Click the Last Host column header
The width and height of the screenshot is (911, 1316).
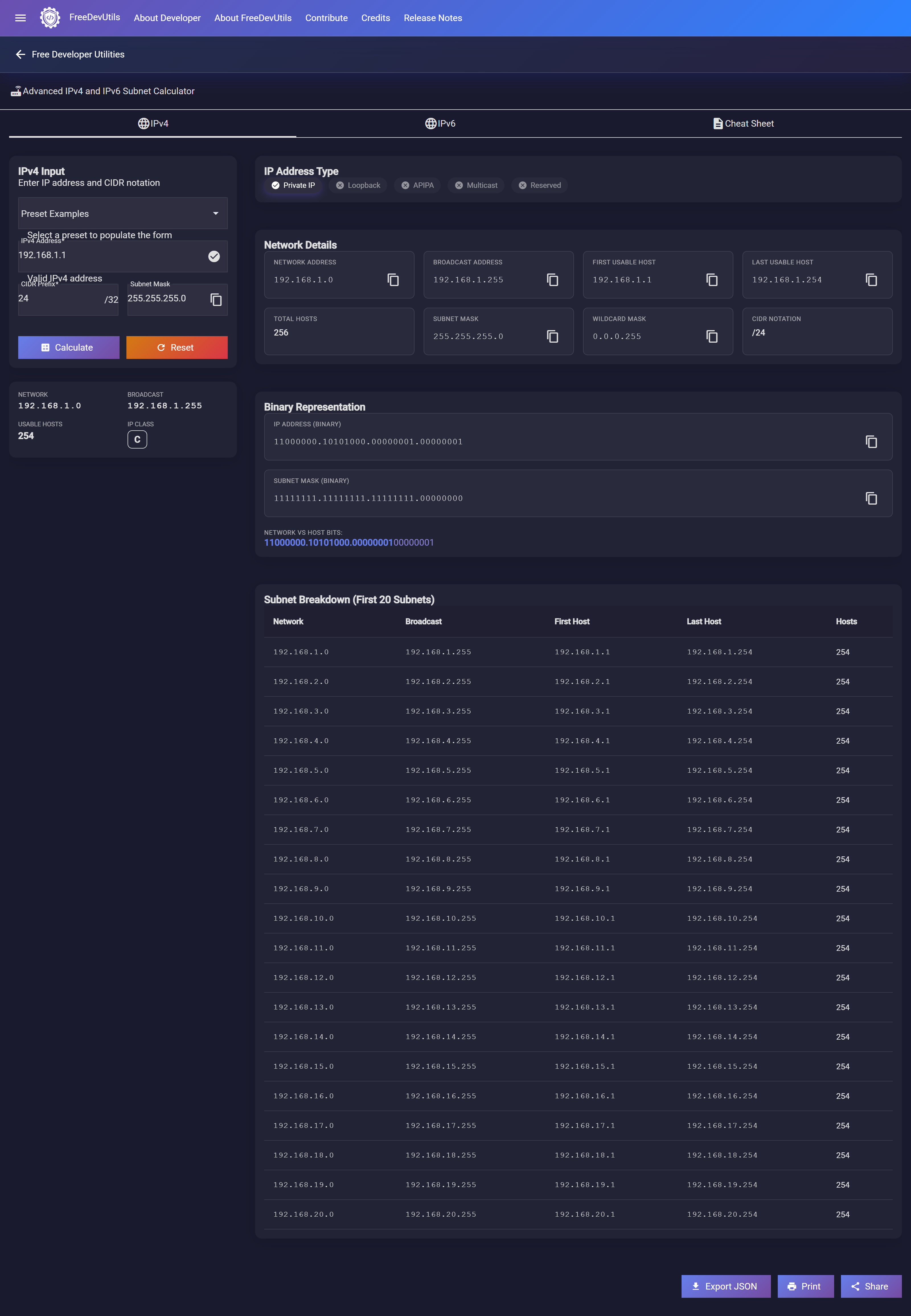tap(704, 622)
